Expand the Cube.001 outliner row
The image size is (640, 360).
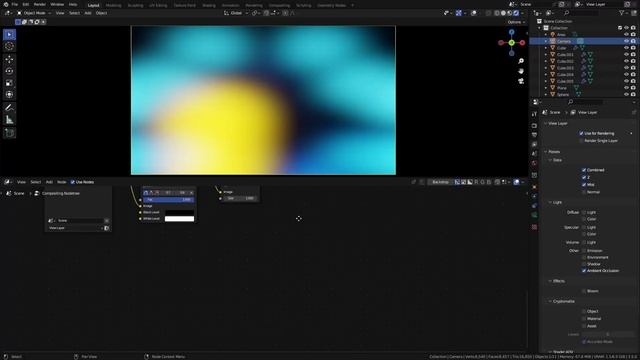coord(546,54)
